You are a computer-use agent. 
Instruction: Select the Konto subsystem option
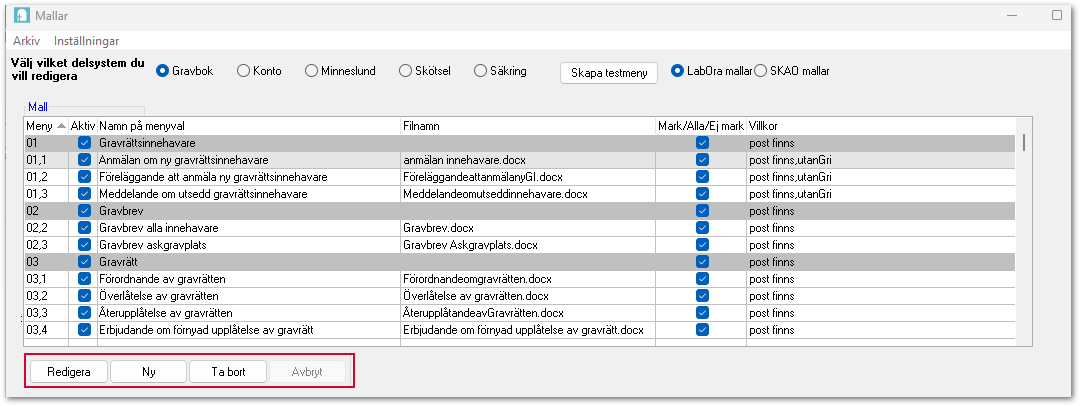(x=243, y=71)
